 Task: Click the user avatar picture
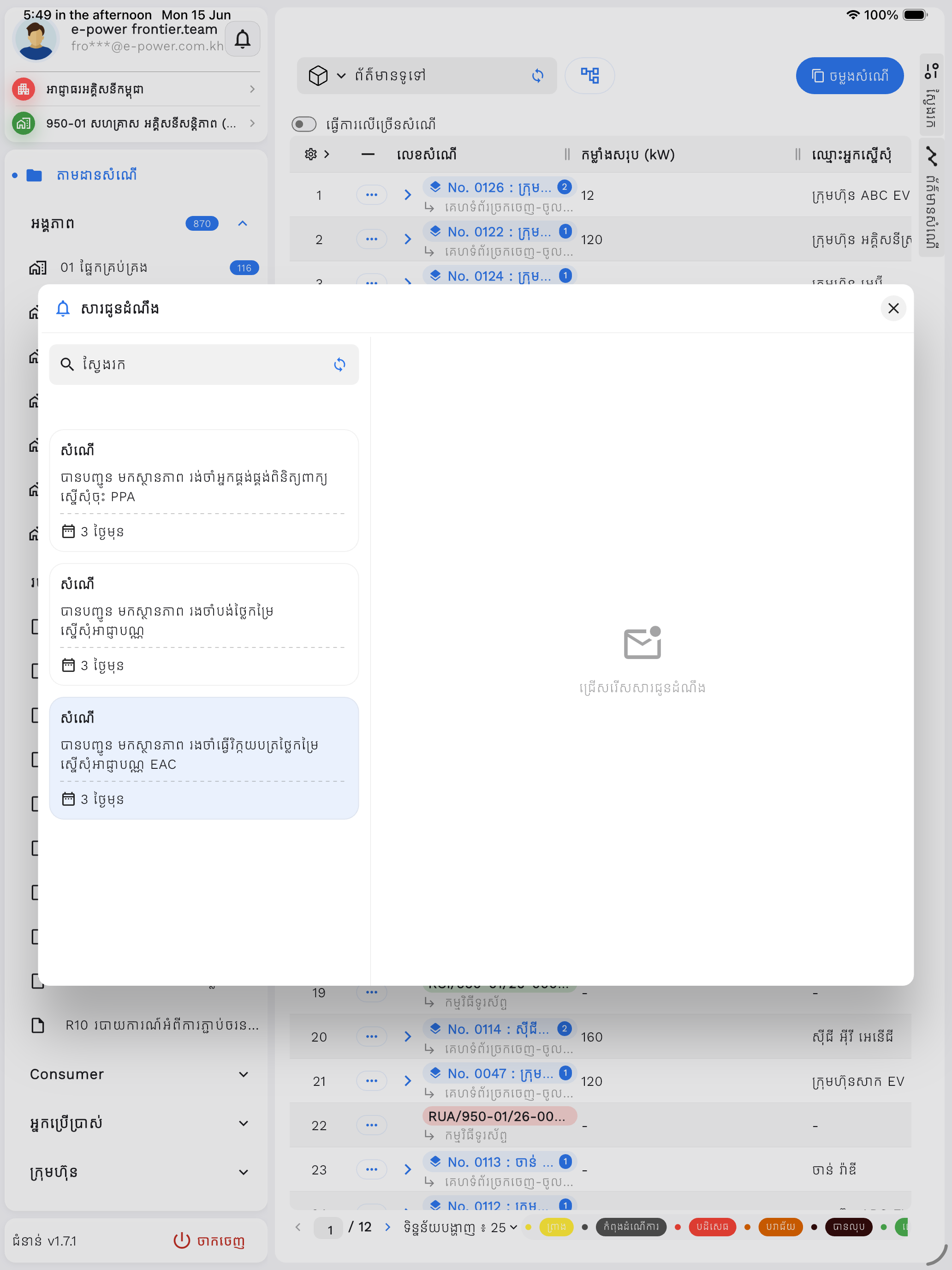pyautogui.click(x=36, y=38)
